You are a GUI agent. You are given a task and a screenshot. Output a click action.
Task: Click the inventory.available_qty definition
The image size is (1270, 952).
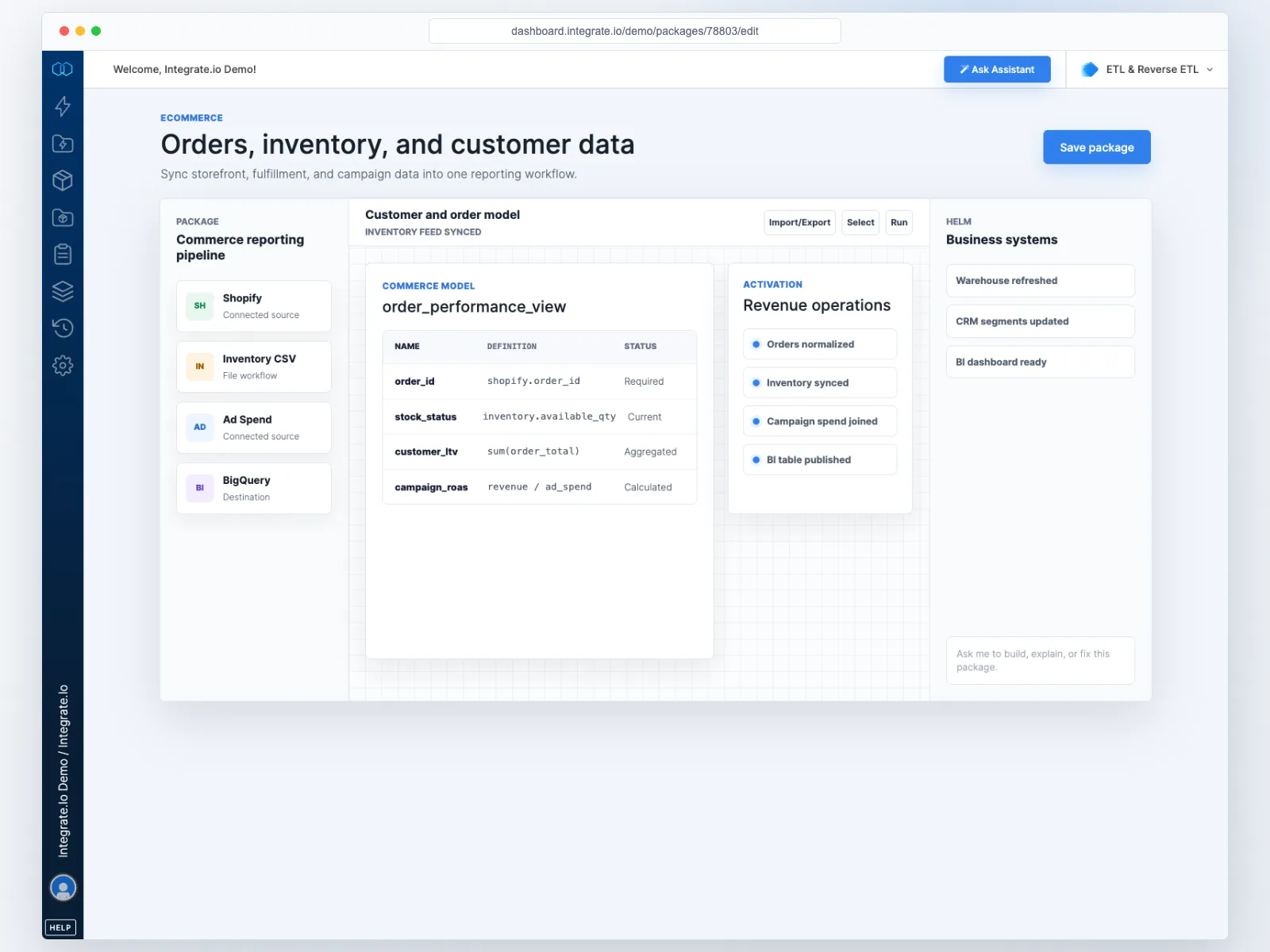[549, 416]
